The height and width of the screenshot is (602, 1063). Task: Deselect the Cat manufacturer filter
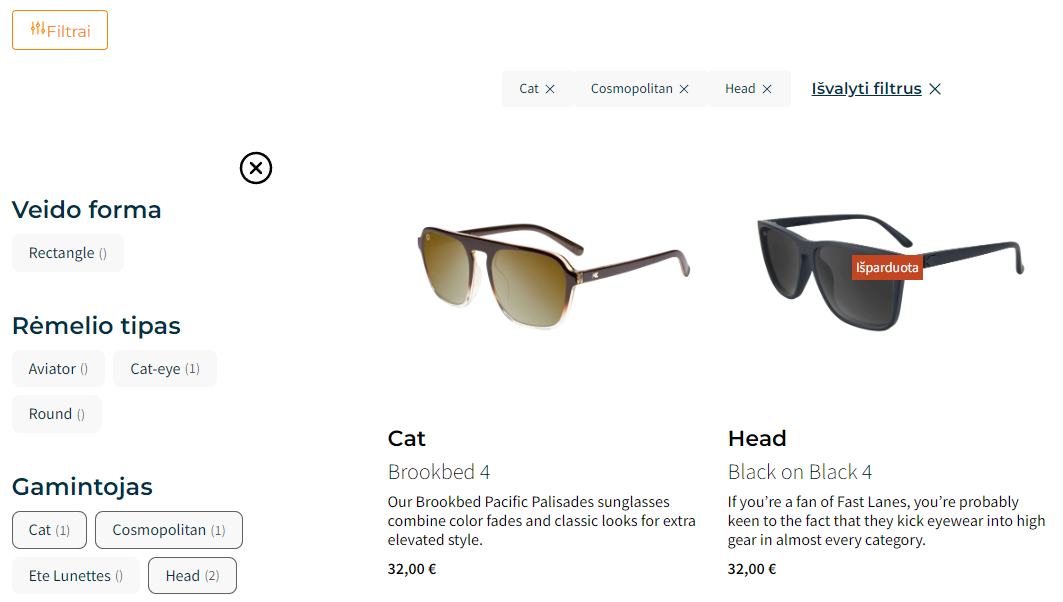(x=49, y=530)
